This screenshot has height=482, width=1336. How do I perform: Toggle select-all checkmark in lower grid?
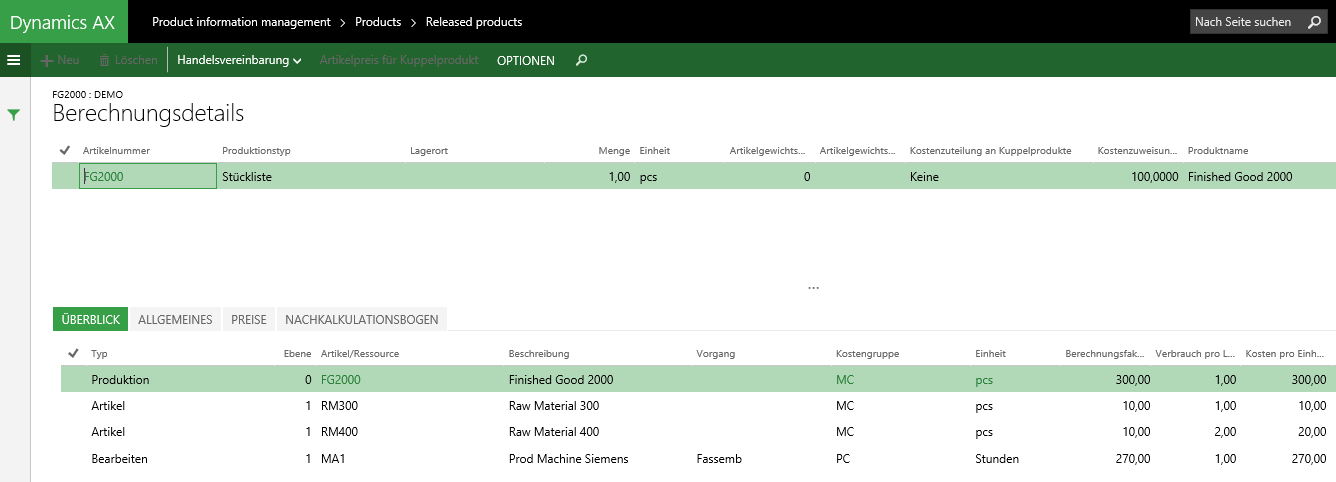click(73, 353)
